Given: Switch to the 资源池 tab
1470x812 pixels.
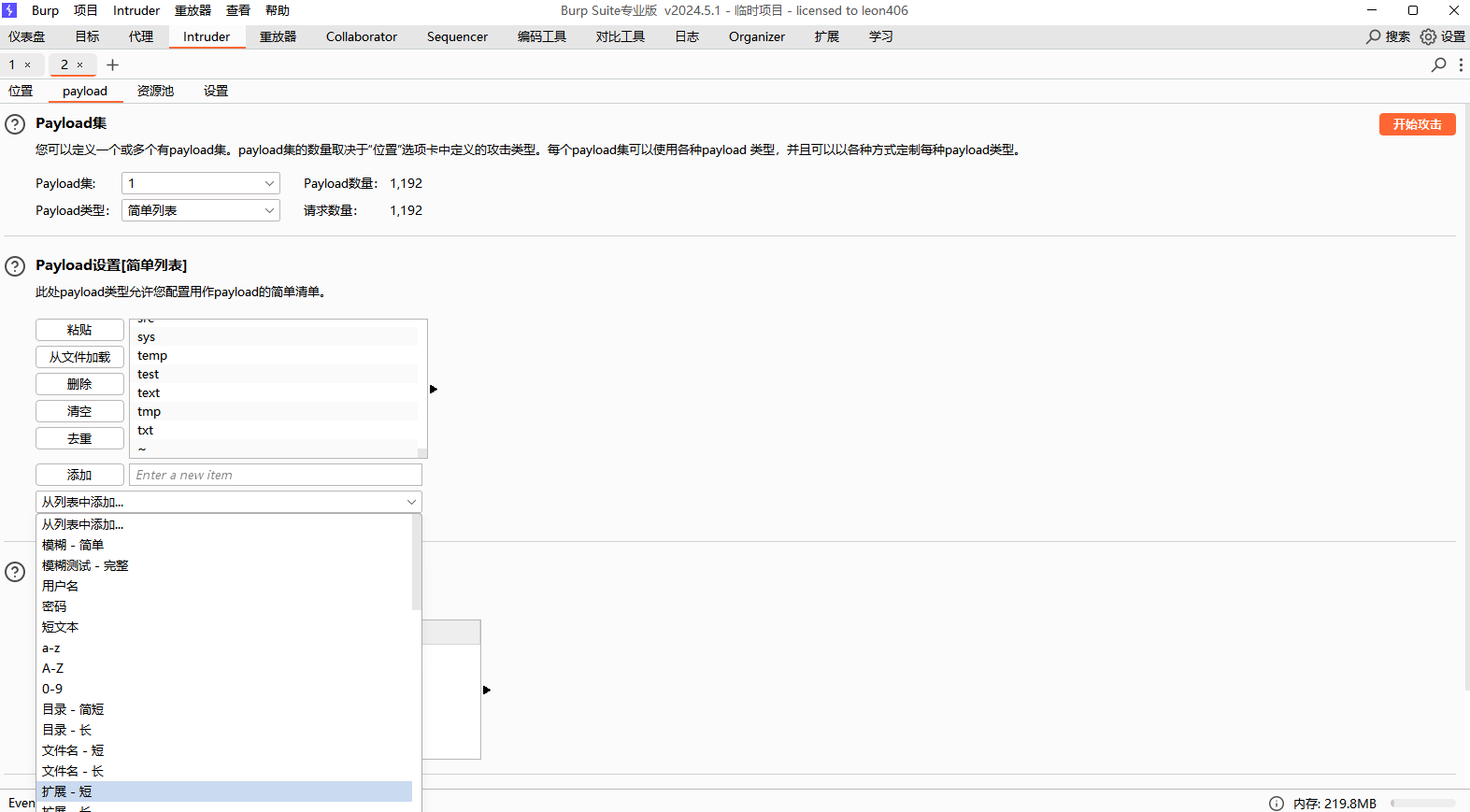Looking at the screenshot, I should tap(155, 91).
